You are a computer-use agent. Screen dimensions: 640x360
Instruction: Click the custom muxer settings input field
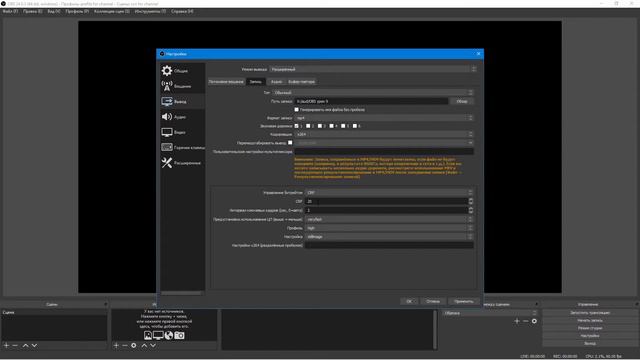[x=384, y=151]
